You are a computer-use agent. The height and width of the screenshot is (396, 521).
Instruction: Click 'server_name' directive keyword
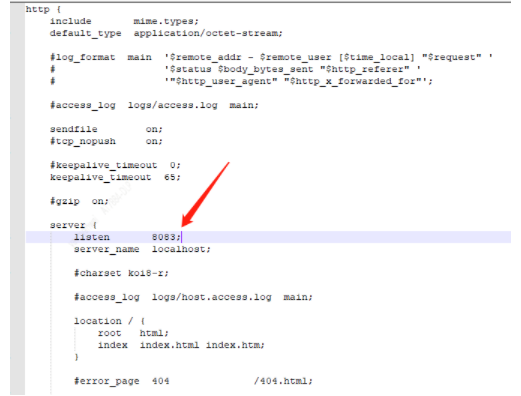pyautogui.click(x=106, y=249)
